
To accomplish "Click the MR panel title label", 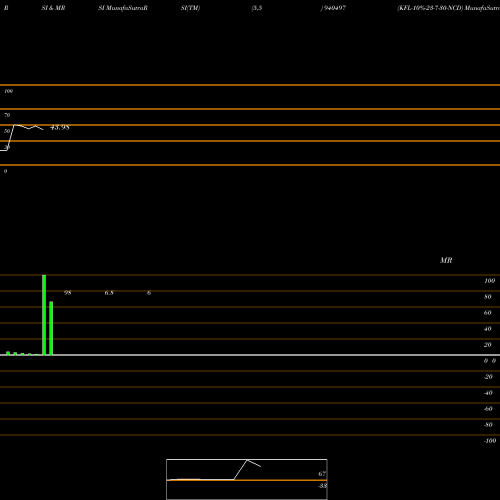I will [446, 260].
